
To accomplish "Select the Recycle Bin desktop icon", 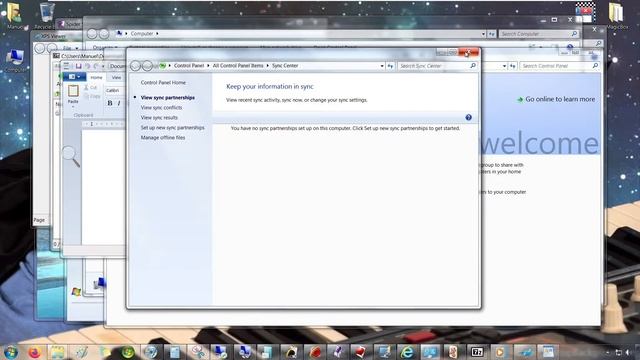I will coord(46,16).
